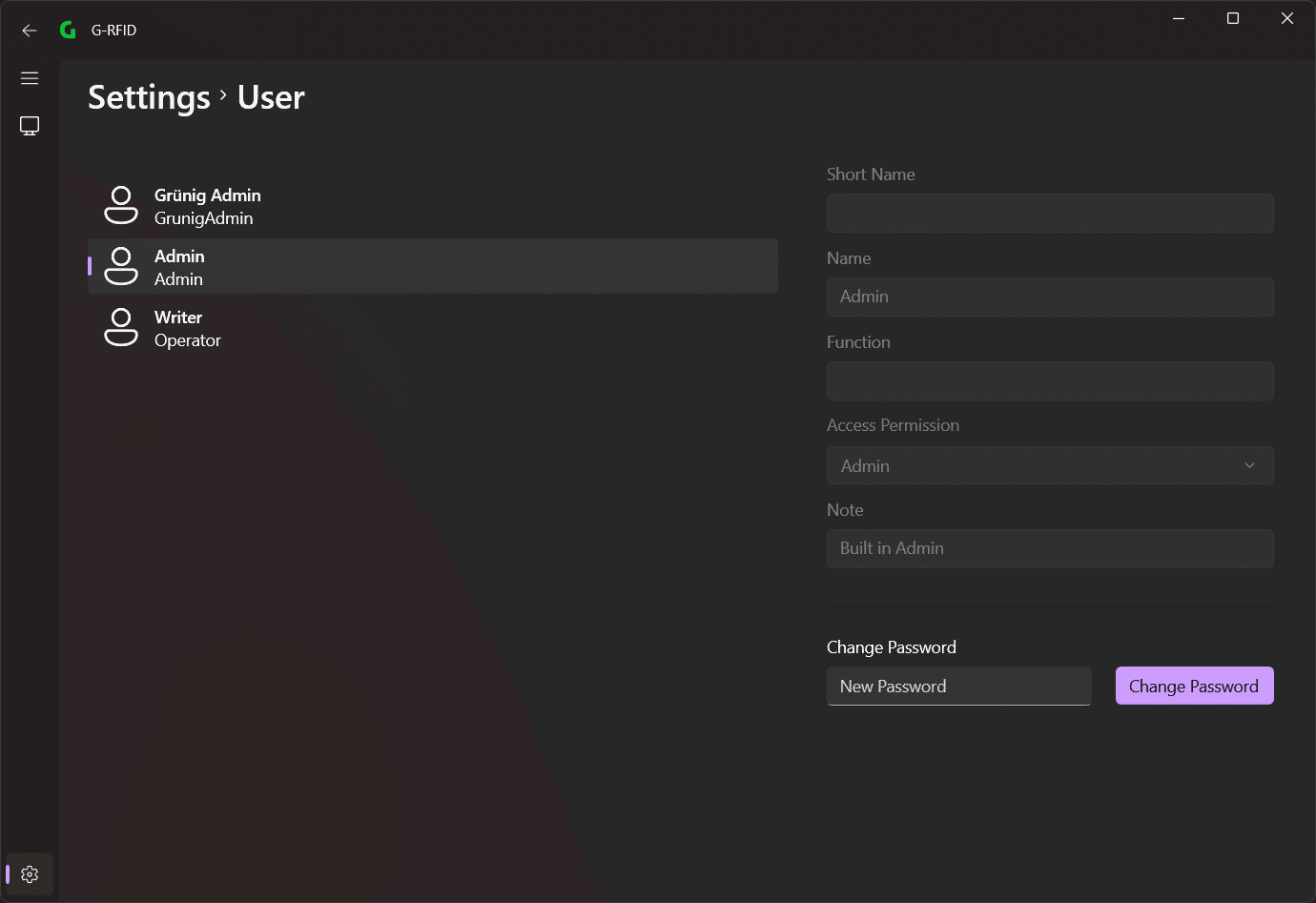Click the Change Password button
1316x903 pixels.
[1195, 686]
